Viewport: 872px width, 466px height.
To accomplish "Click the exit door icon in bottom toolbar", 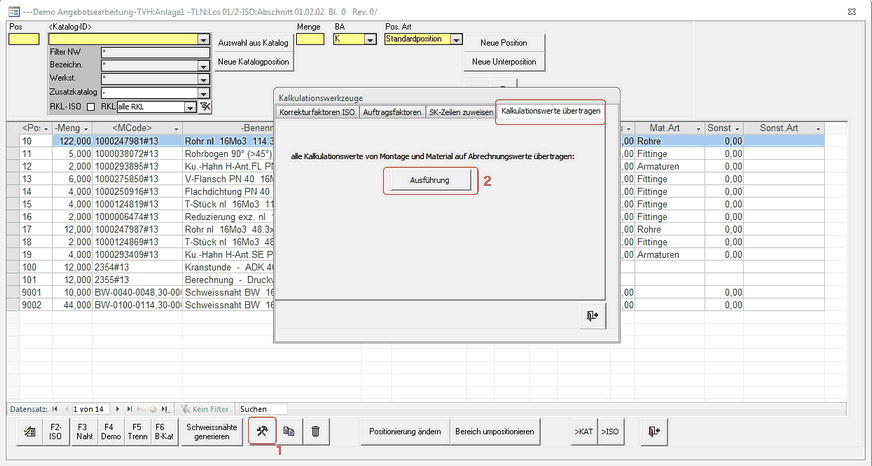I will (x=652, y=430).
